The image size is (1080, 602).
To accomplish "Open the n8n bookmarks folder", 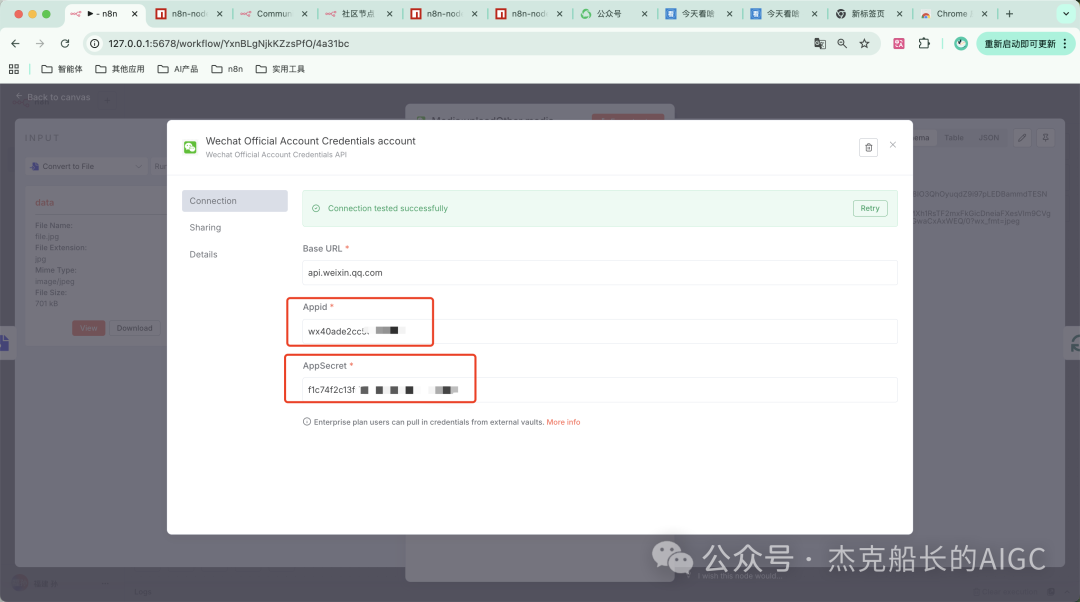I will [x=227, y=69].
